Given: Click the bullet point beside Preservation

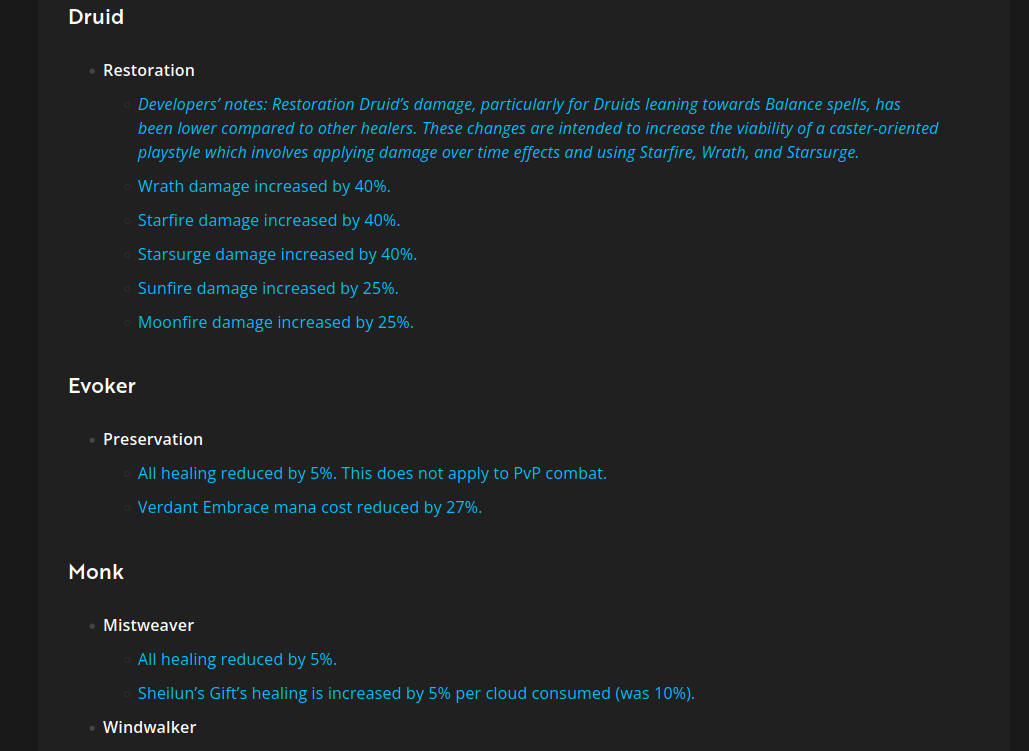Looking at the screenshot, I should coord(93,440).
